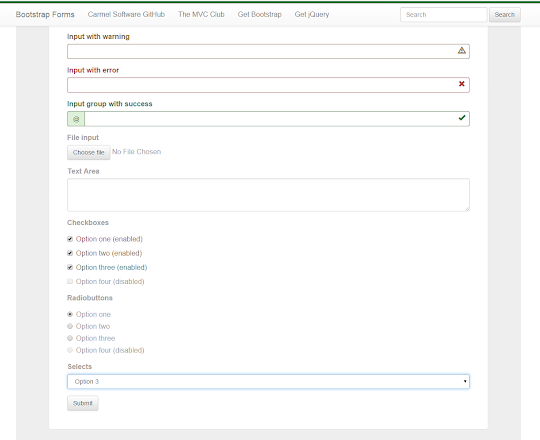Uncheck Option three (enabled) checkbox
This screenshot has width=540, height=440.
[x=70, y=267]
